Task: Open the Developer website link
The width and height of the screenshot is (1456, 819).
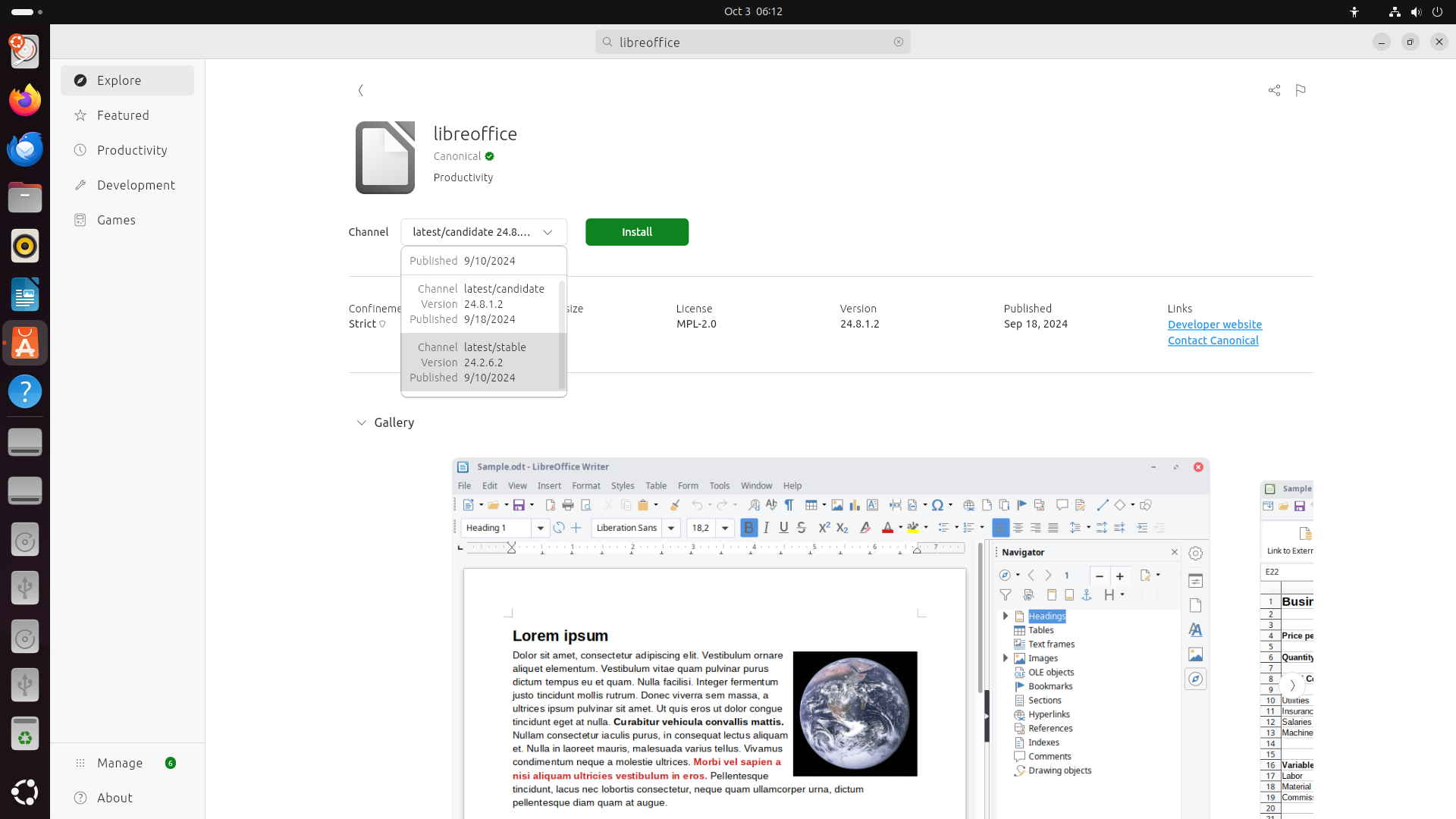Action: tap(1215, 325)
